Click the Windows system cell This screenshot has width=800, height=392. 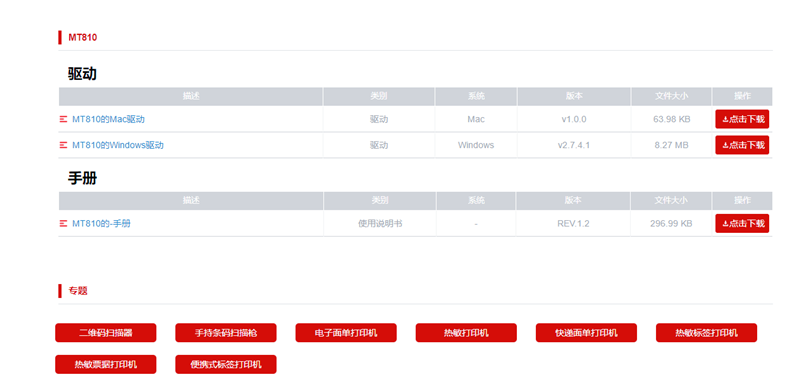click(476, 145)
